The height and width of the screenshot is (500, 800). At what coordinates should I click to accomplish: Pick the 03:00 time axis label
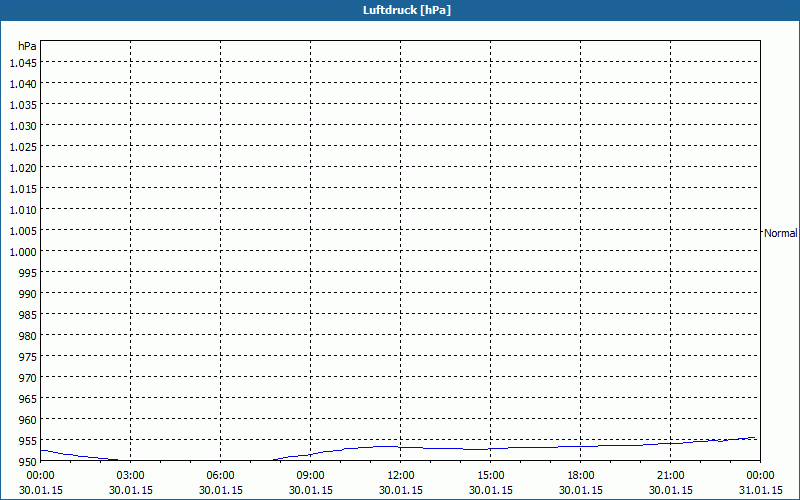[131, 476]
